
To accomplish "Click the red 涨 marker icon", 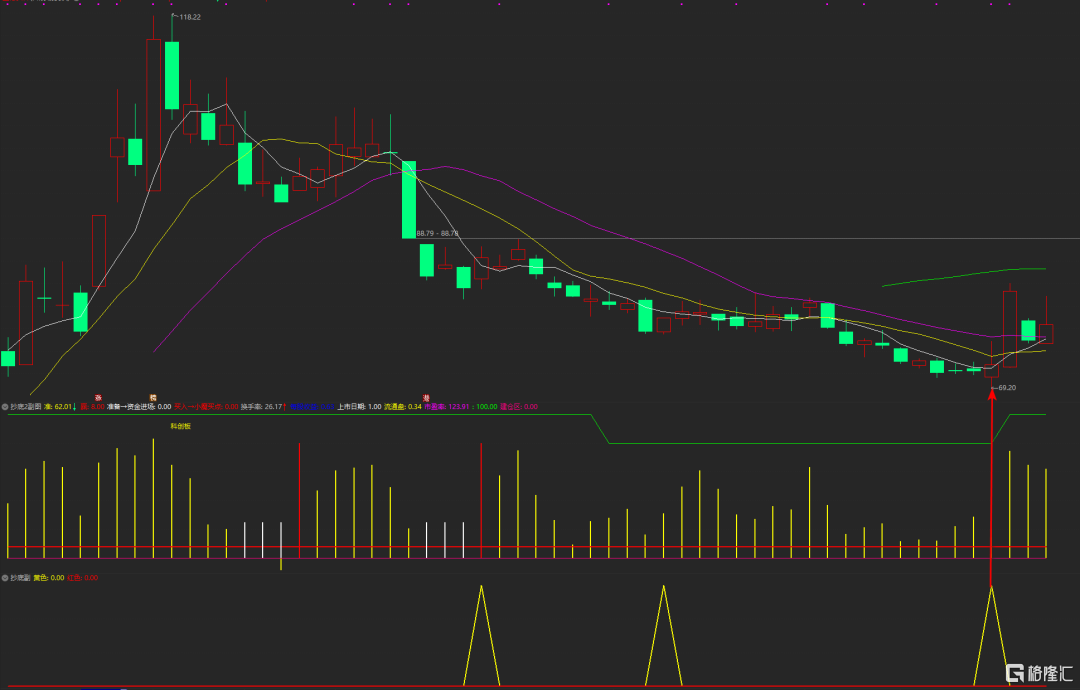I will 98,398.
